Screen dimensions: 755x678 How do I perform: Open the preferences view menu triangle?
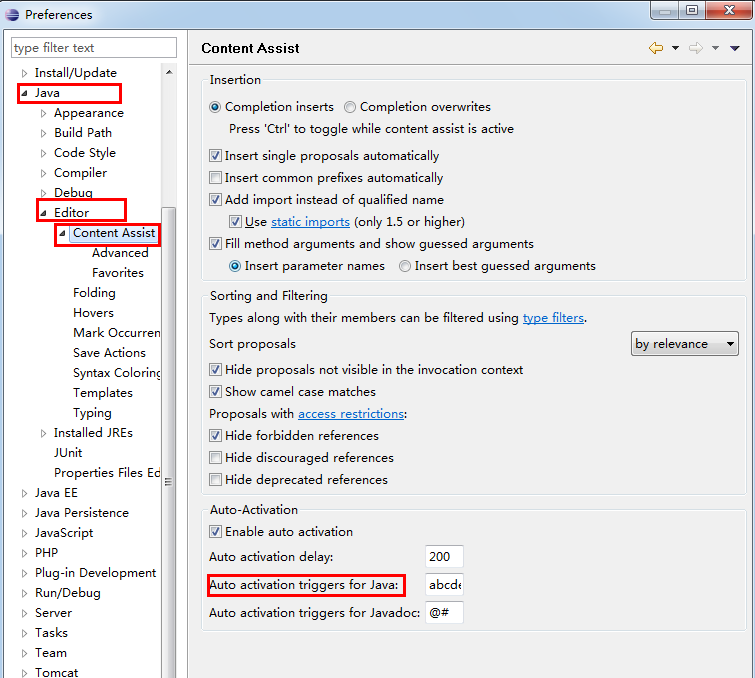(735, 48)
